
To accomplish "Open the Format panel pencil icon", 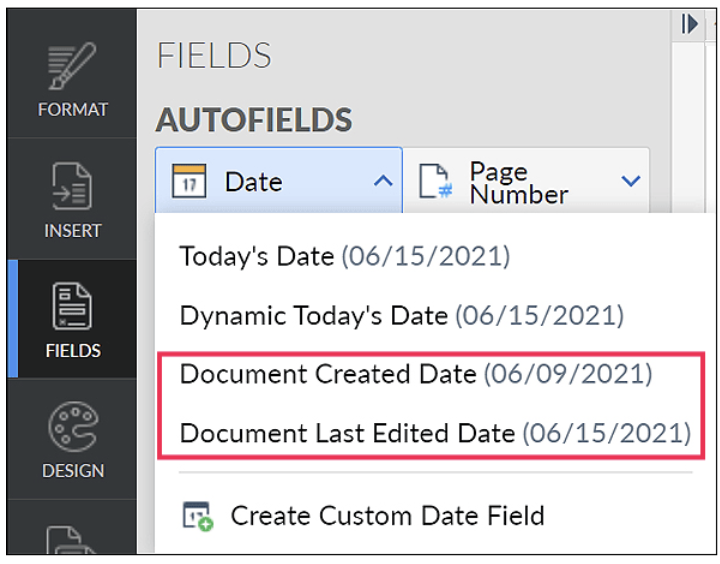I will [72, 67].
